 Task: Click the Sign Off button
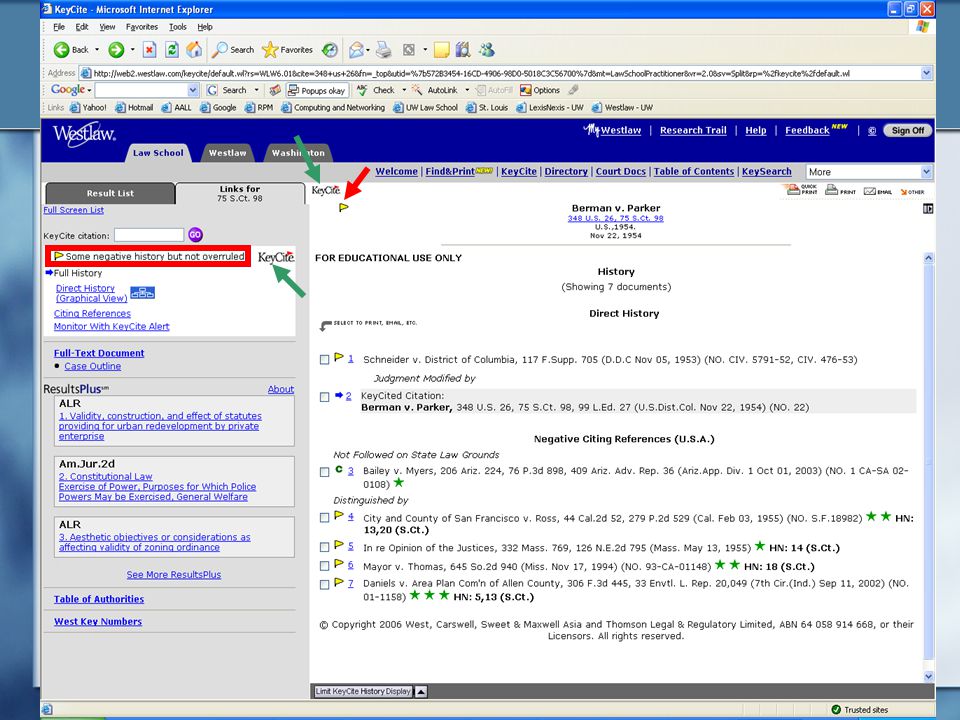click(907, 130)
